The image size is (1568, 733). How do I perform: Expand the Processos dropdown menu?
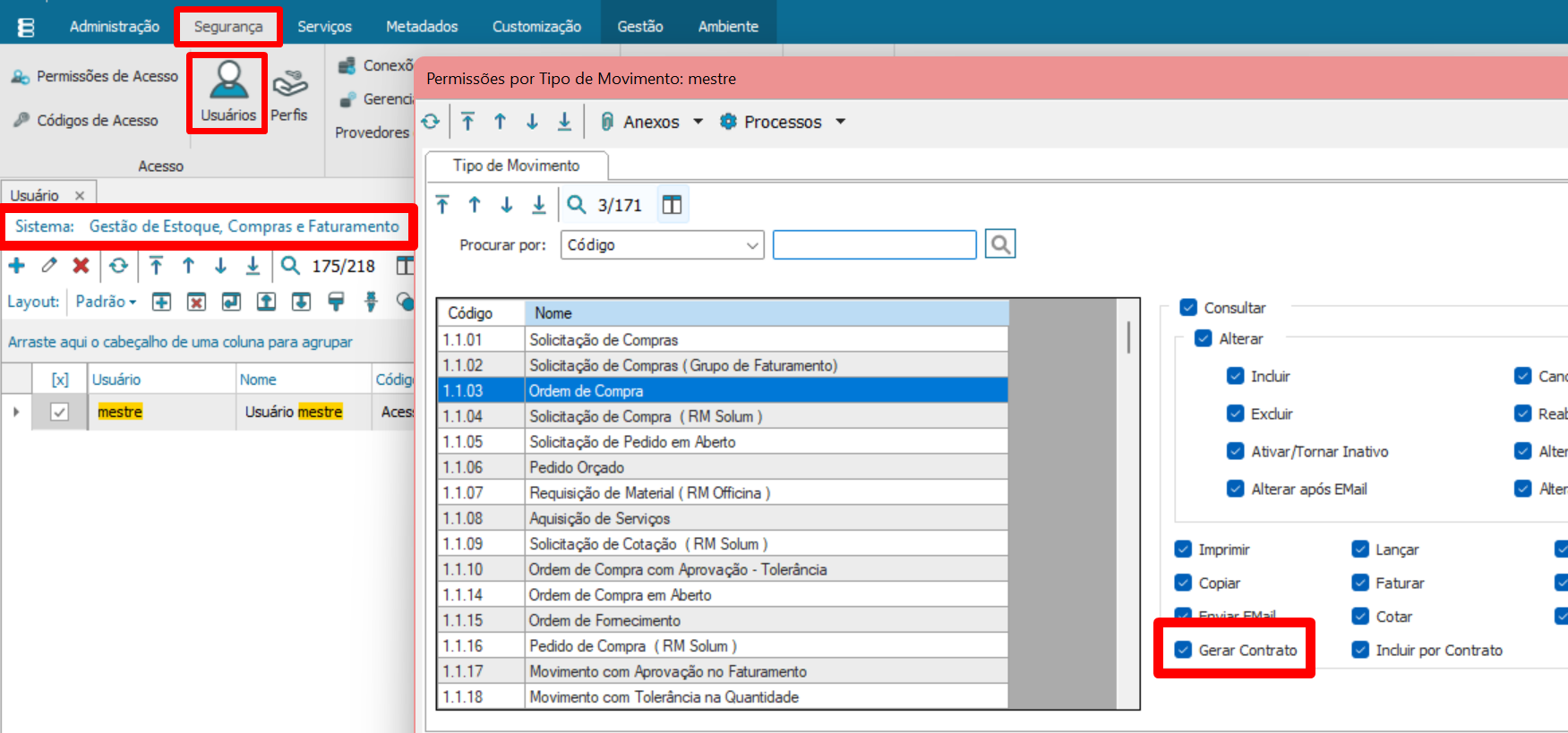click(x=840, y=122)
